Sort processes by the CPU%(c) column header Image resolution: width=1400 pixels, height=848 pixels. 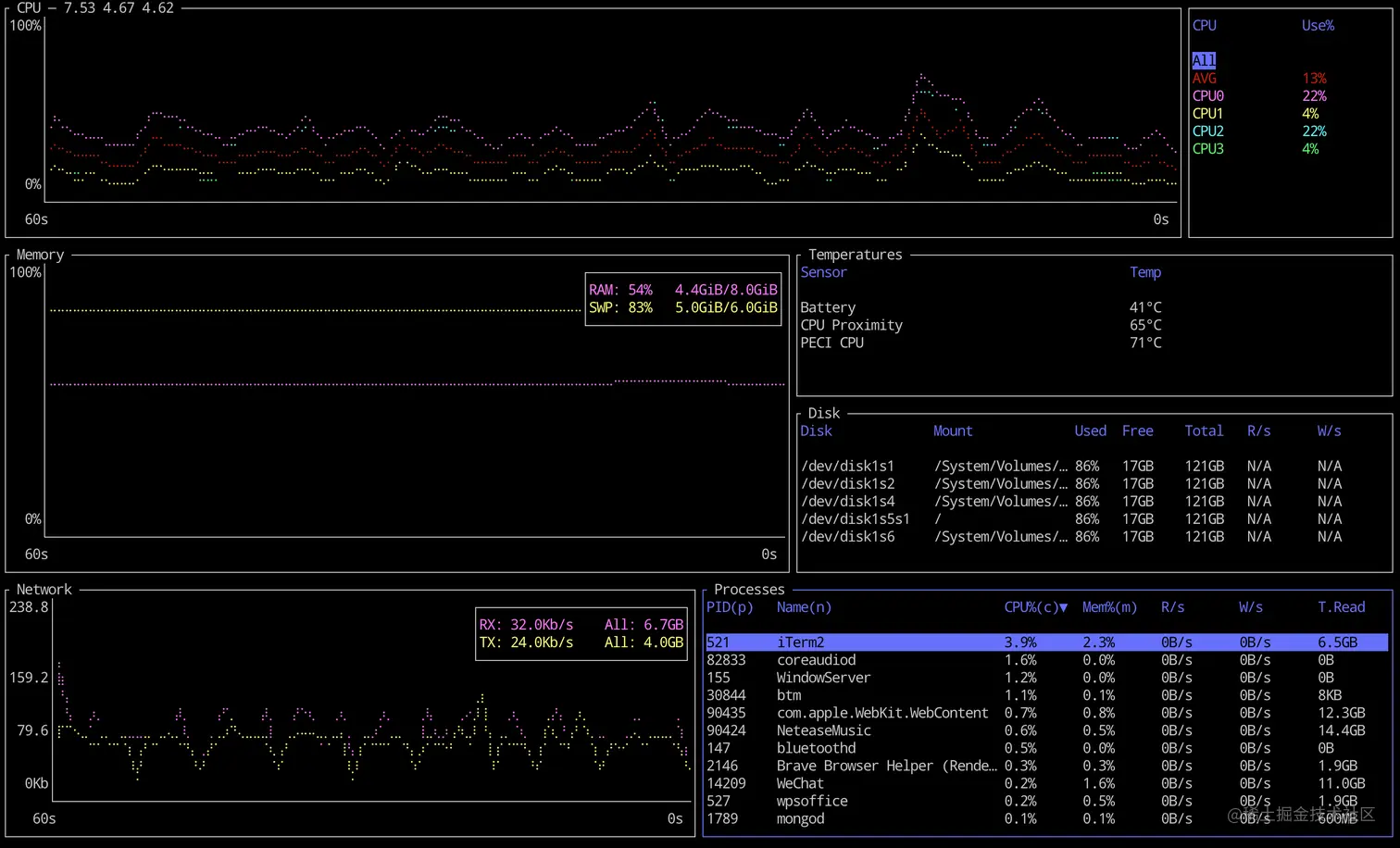1035,607
